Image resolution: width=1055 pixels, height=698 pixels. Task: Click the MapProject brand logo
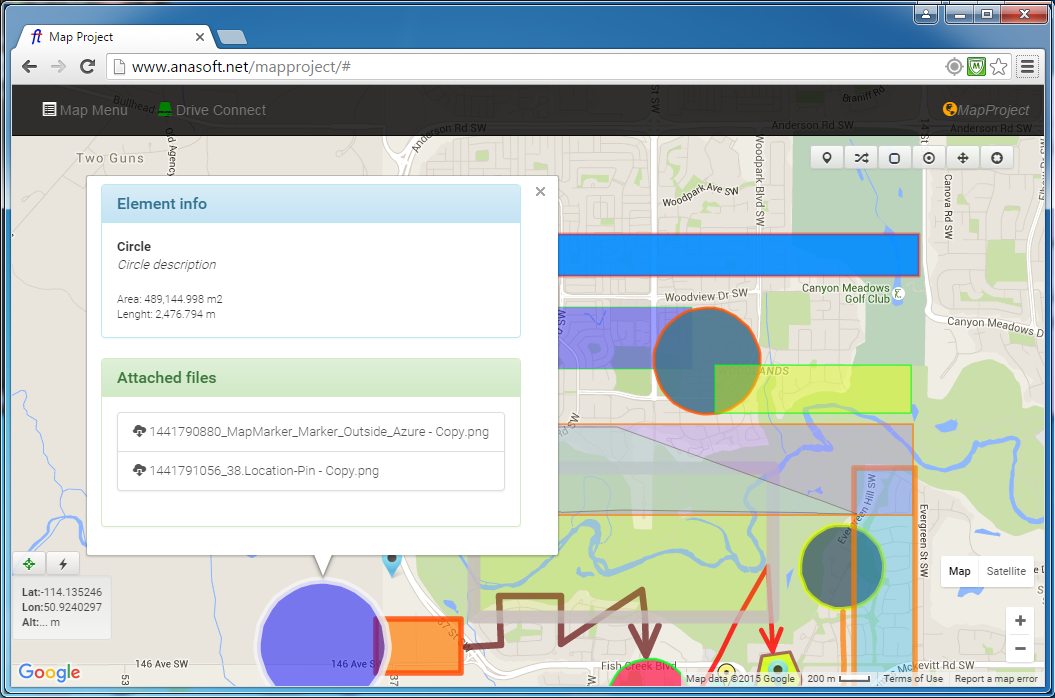986,110
